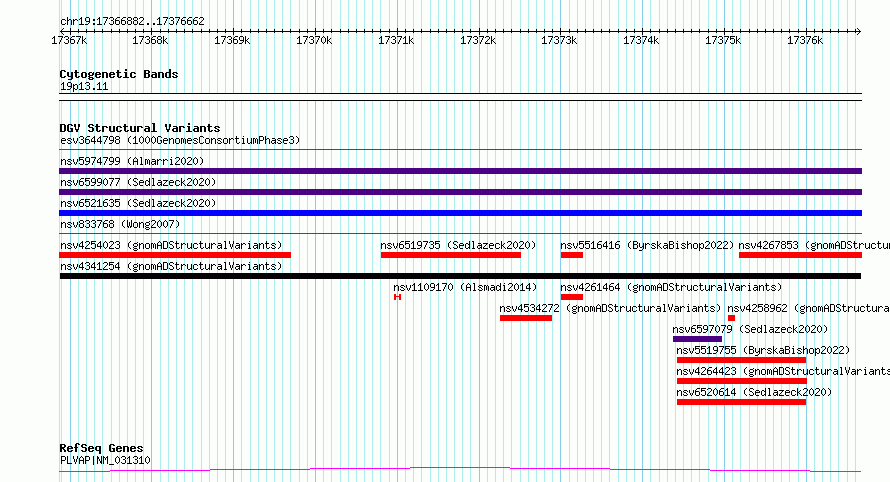Screen dimensions: 890x482
Task: Click the nsv6520614 red variant bar
Action: 741,402
